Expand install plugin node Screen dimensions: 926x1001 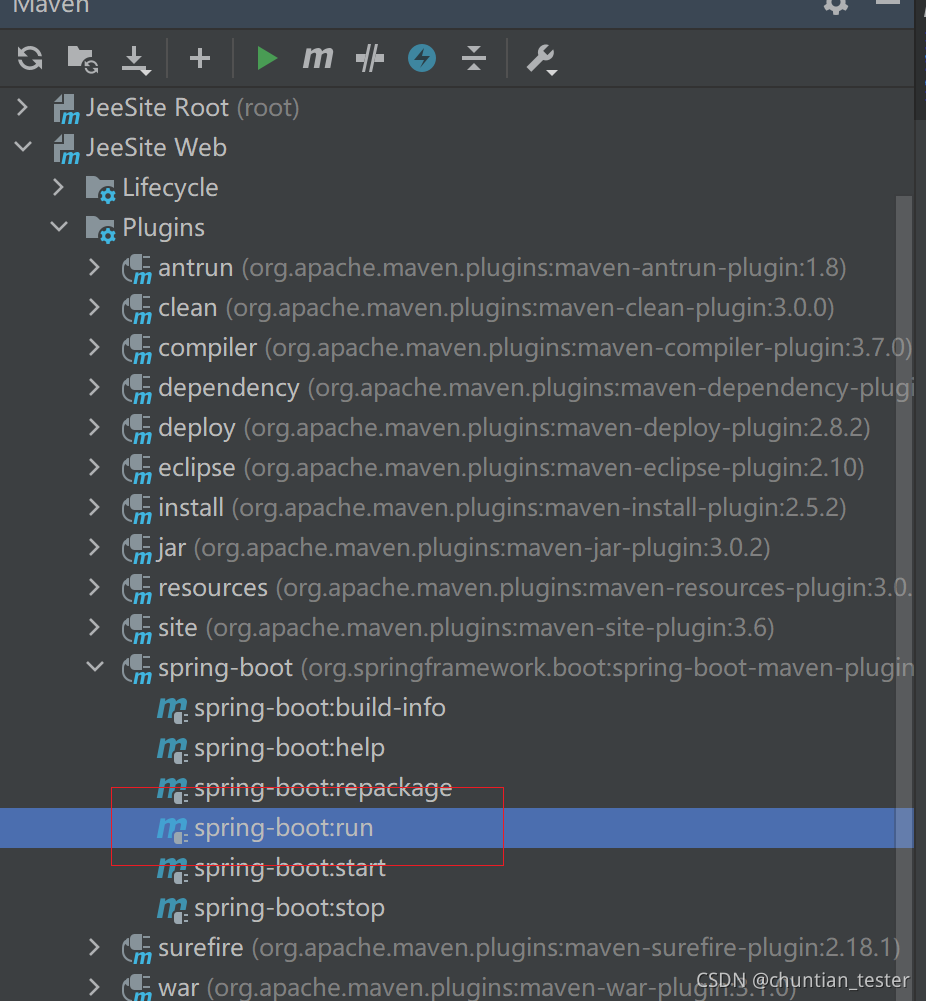[x=94, y=507]
